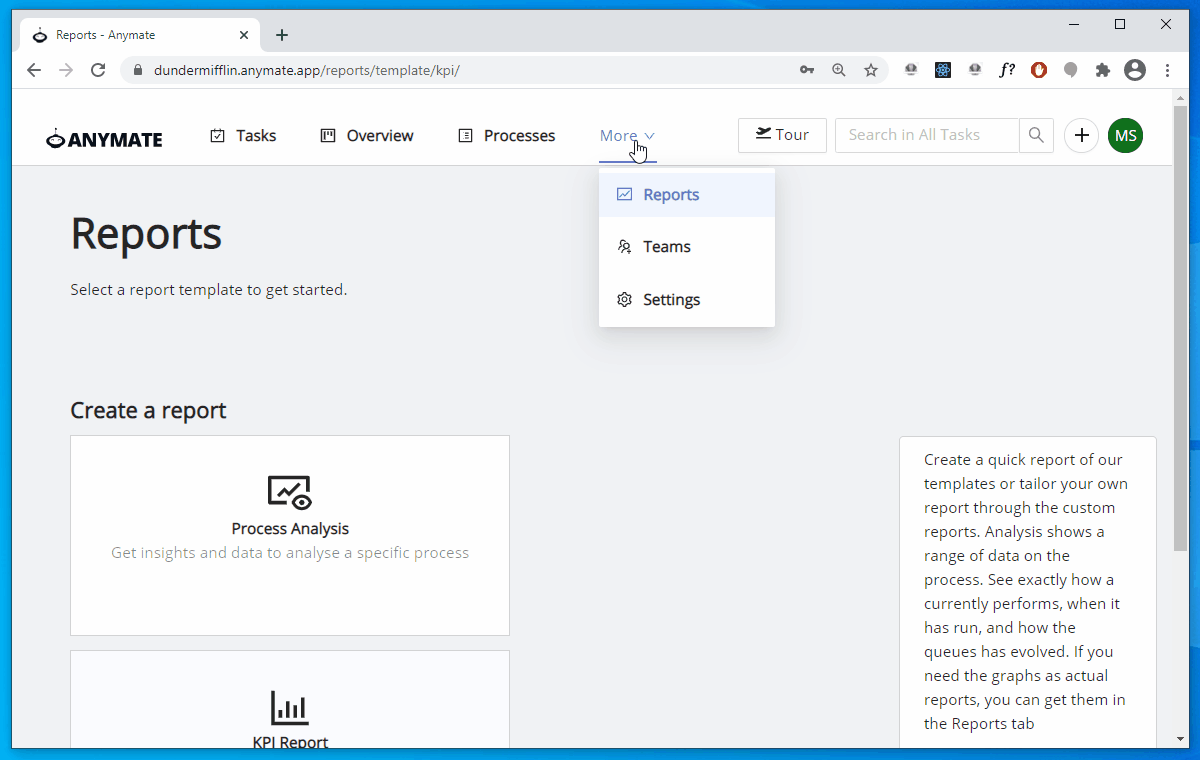Open the KPI Report template card
The width and height of the screenshot is (1200, 760).
[x=290, y=699]
